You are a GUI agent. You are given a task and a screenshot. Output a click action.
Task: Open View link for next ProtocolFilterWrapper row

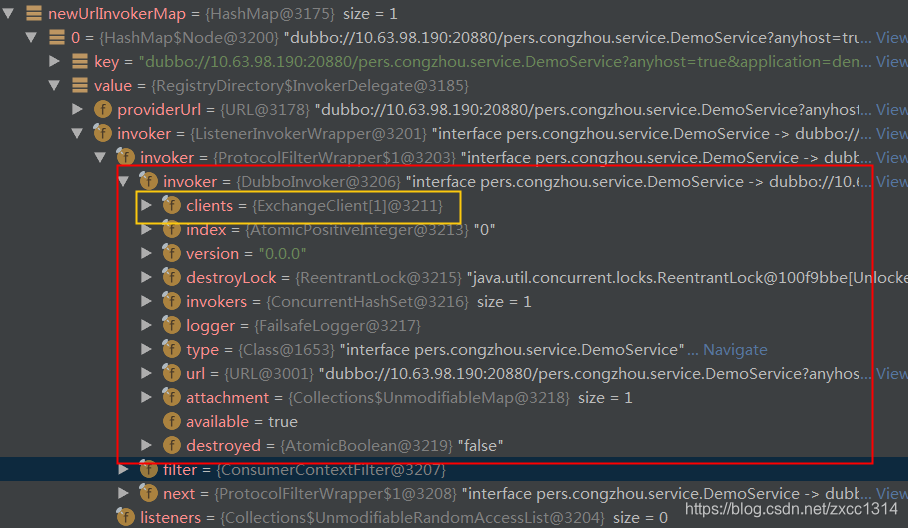pyautogui.click(x=892, y=494)
